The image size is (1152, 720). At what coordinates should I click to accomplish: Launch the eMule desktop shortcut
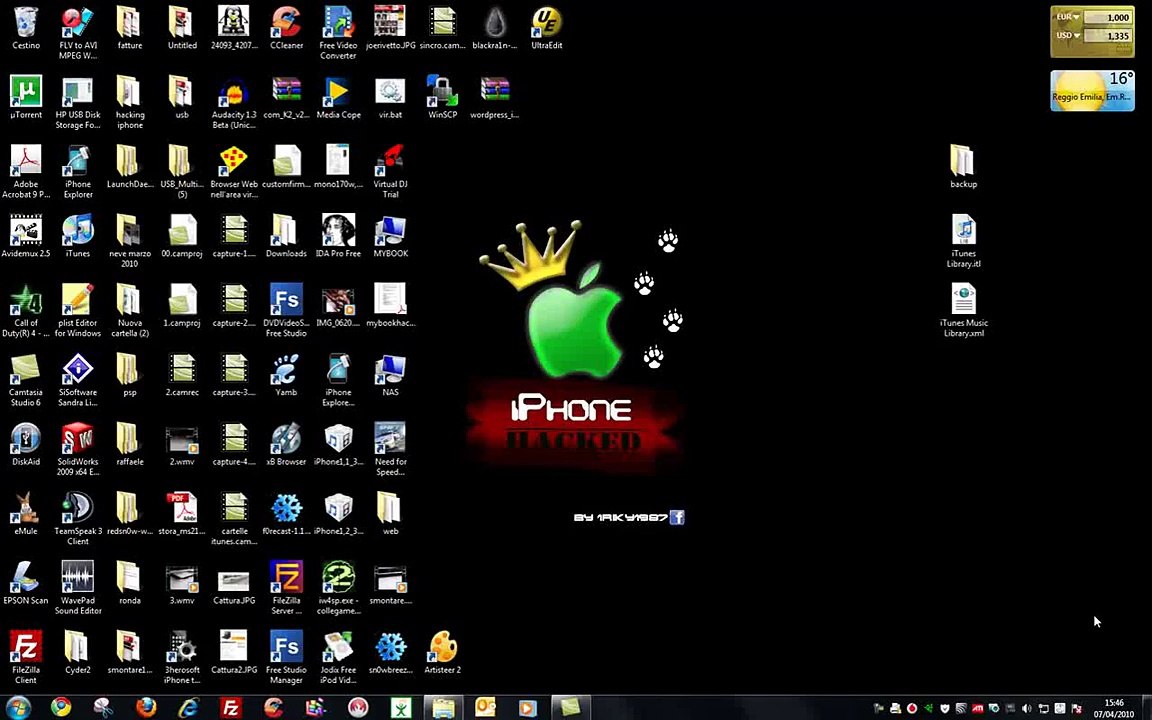[x=26, y=514]
